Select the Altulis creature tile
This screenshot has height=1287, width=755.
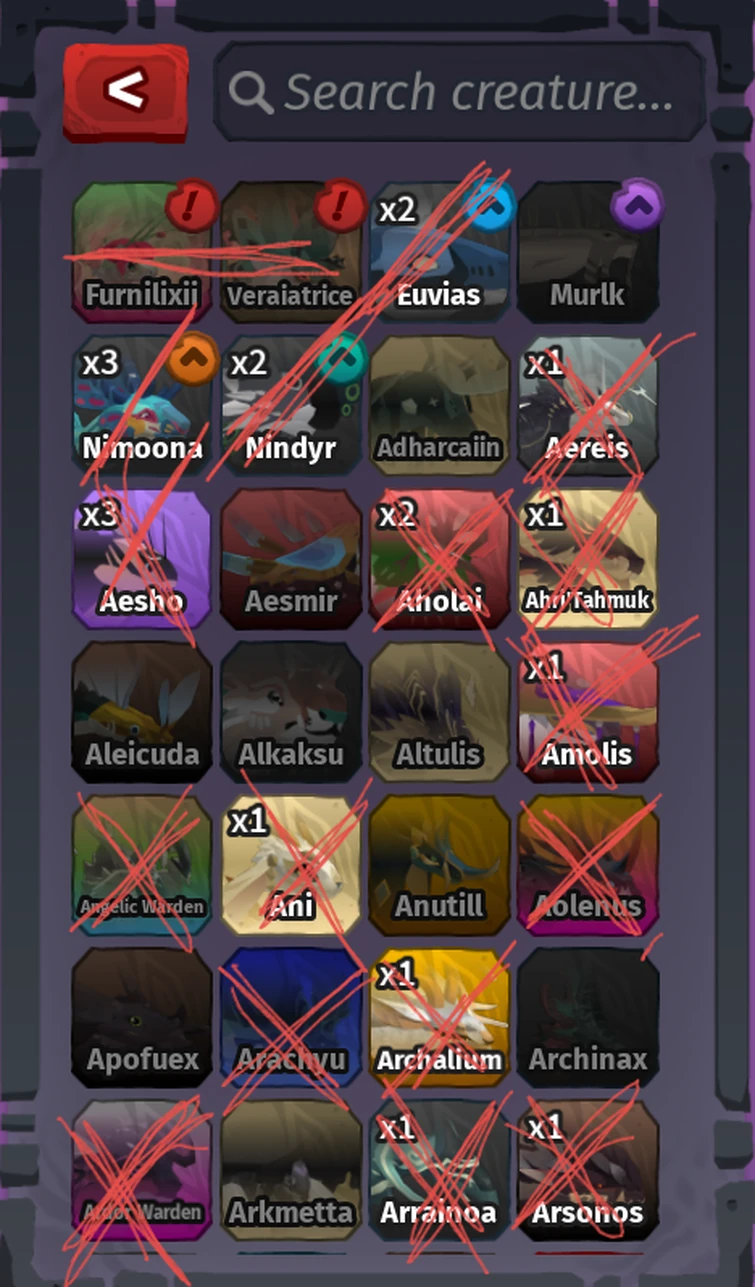(439, 711)
